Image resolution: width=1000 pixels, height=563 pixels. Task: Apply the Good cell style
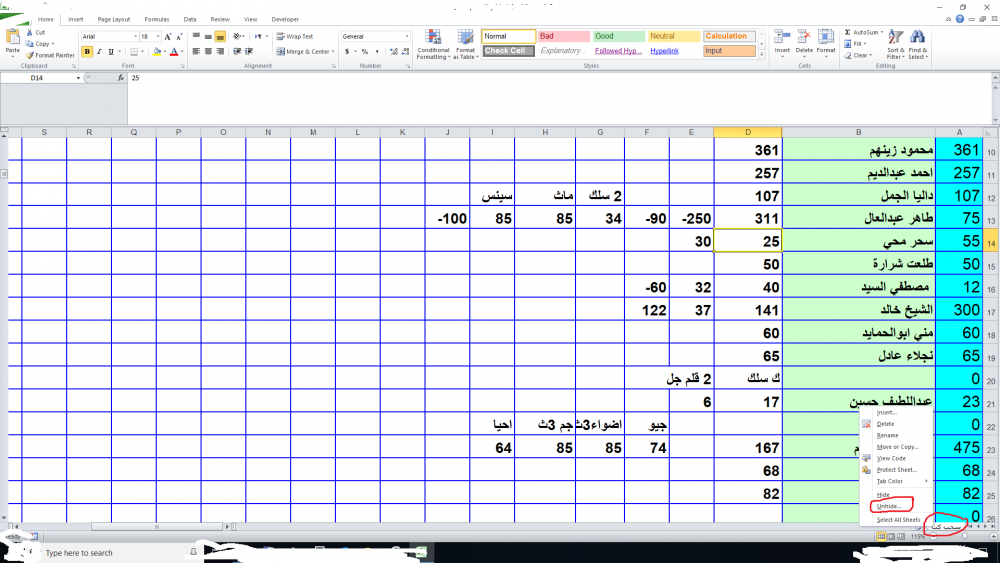coord(619,36)
